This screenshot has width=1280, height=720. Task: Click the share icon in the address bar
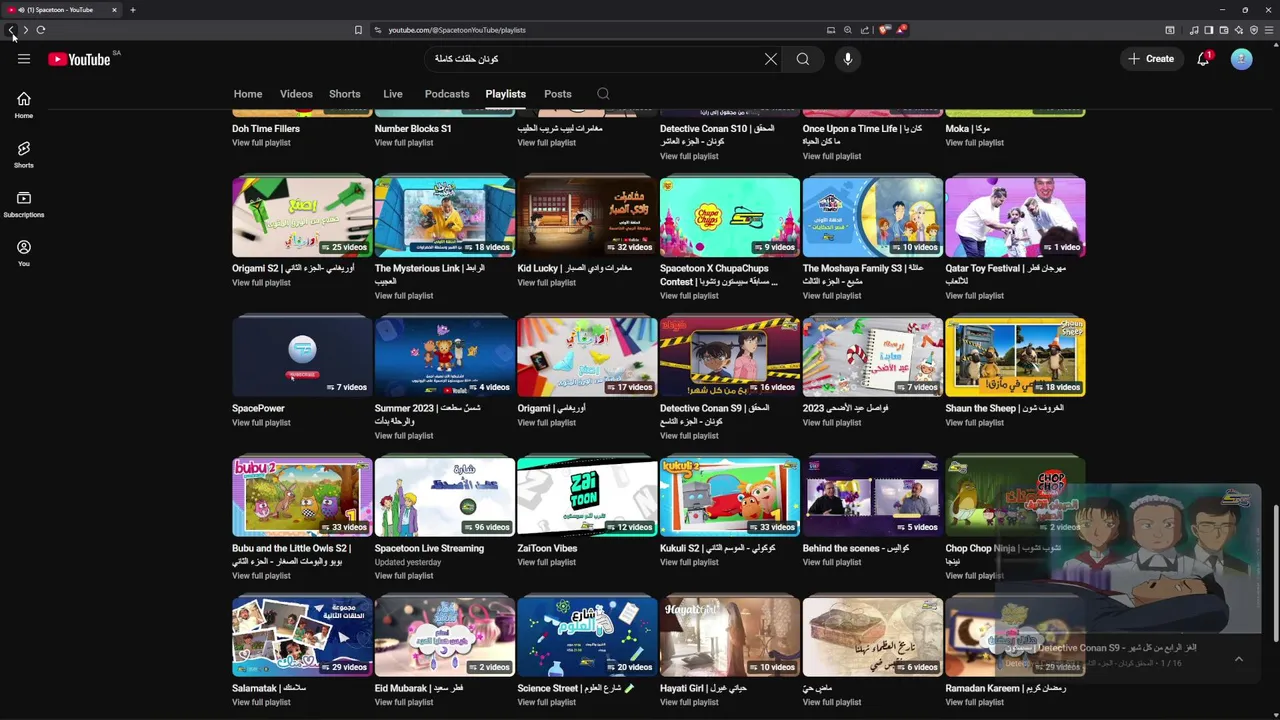(865, 30)
